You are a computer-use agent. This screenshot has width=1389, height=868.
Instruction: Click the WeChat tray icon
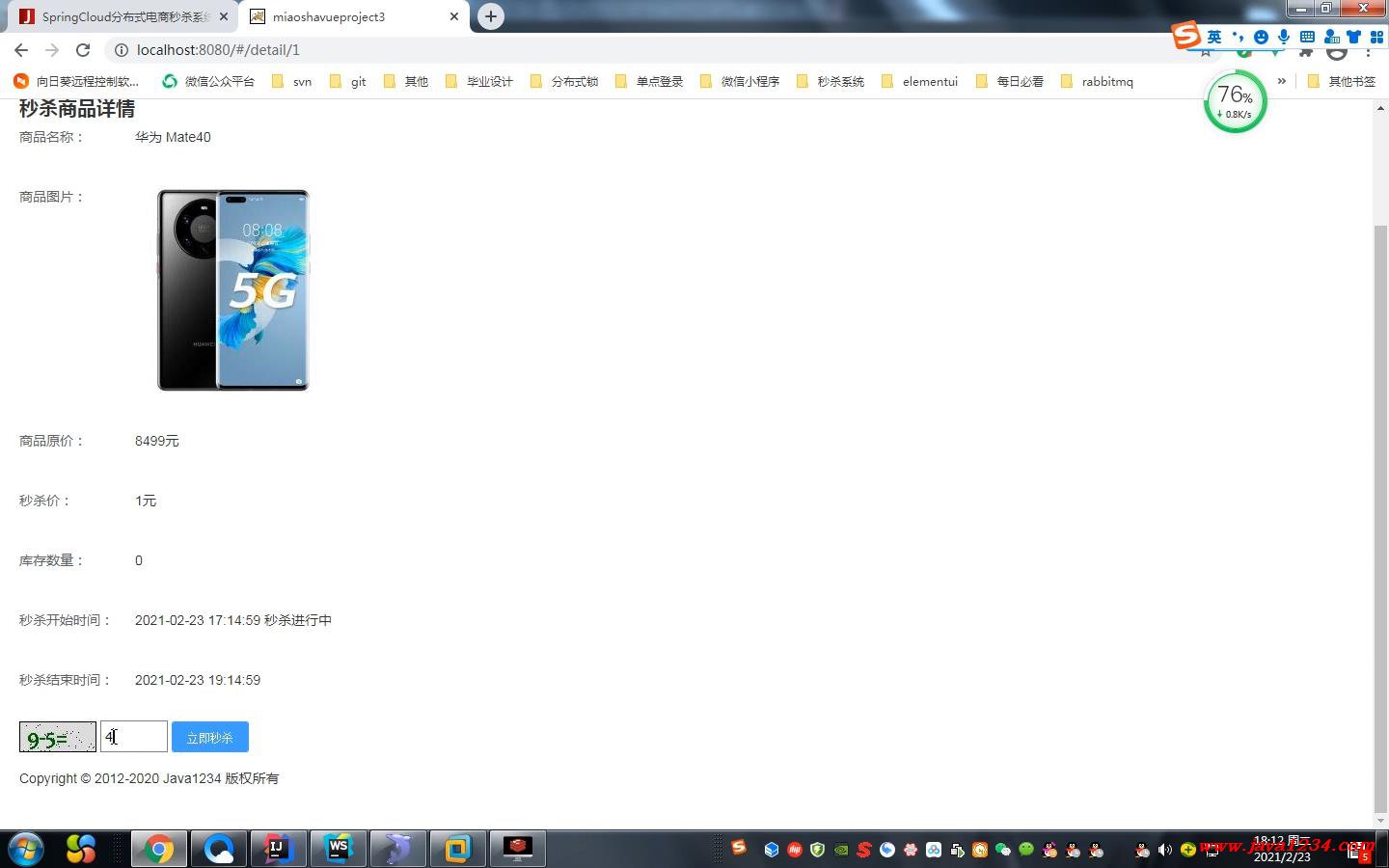(1003, 850)
